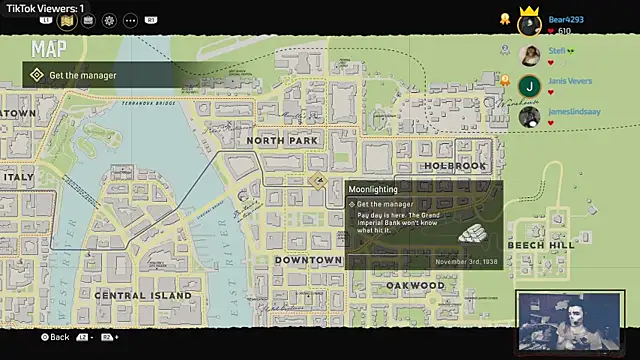
Task: Click the CENTRAL ISLAND district label
Action: tap(143, 296)
